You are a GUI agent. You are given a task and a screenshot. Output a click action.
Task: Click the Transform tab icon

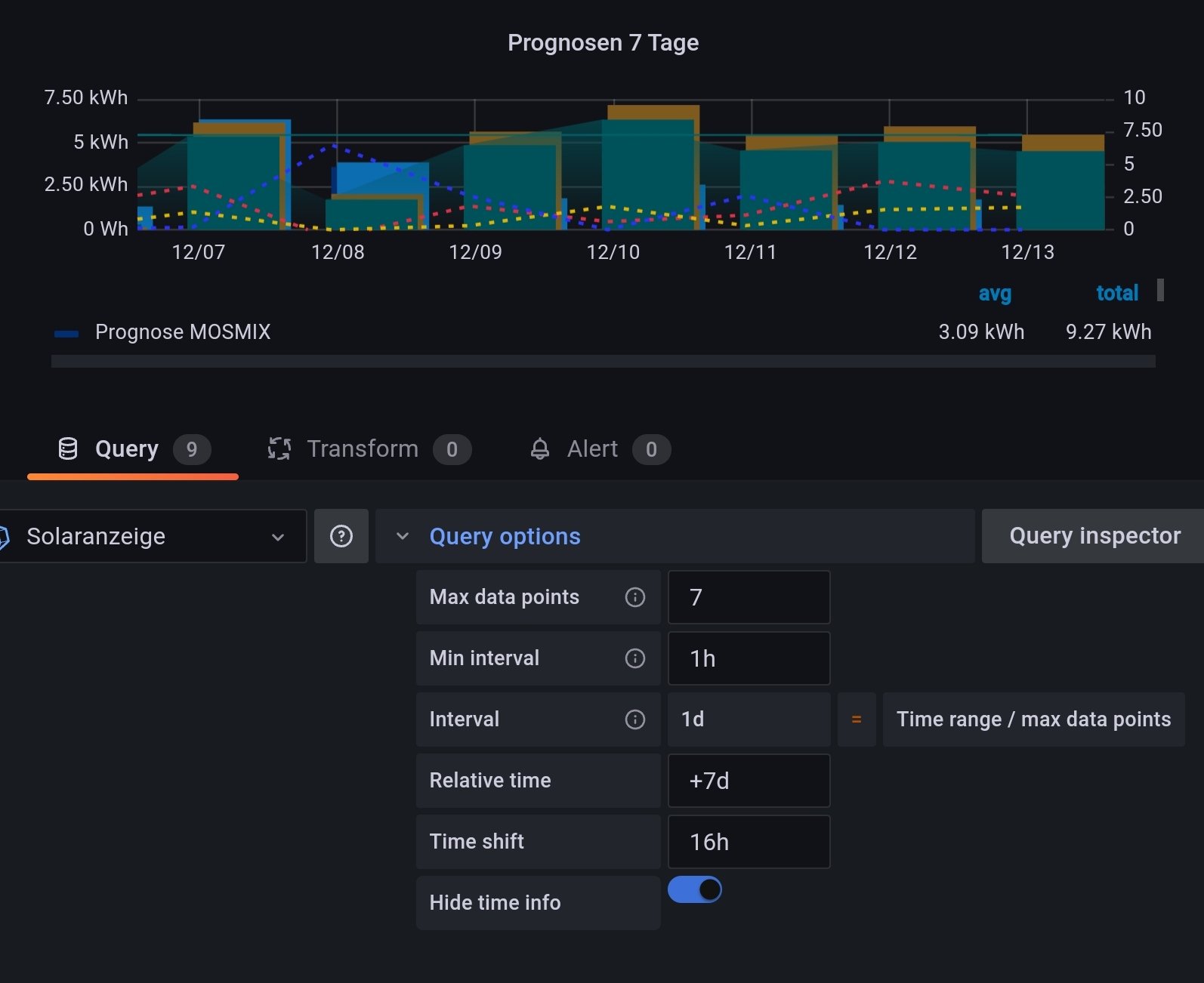[279, 448]
